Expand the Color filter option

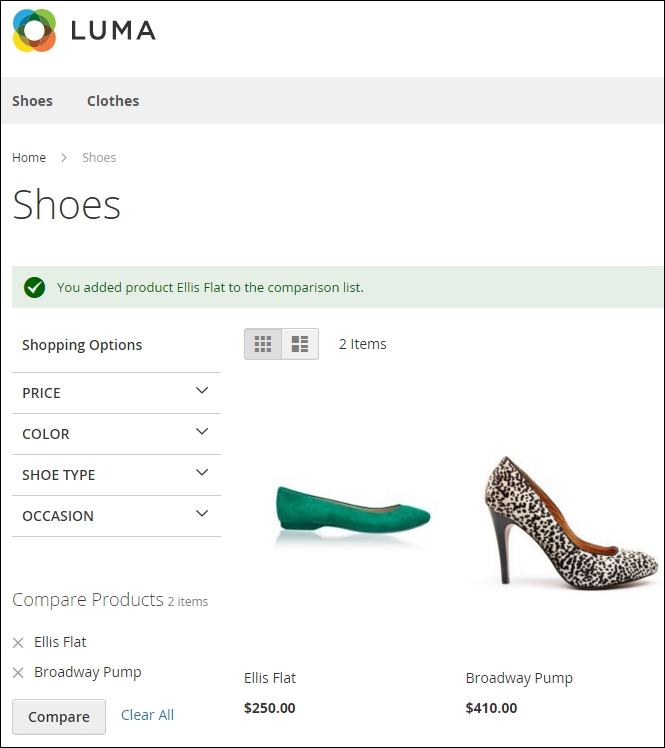point(202,433)
